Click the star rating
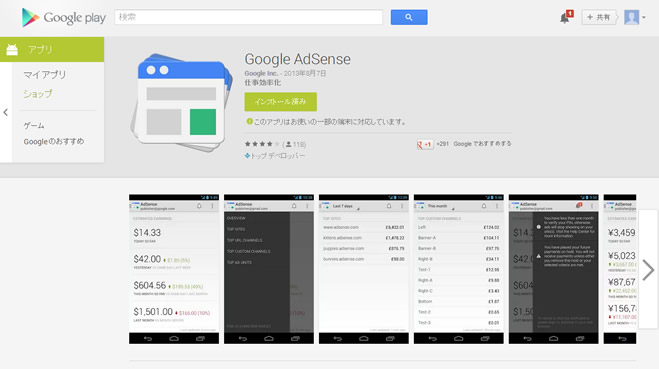 coord(262,144)
